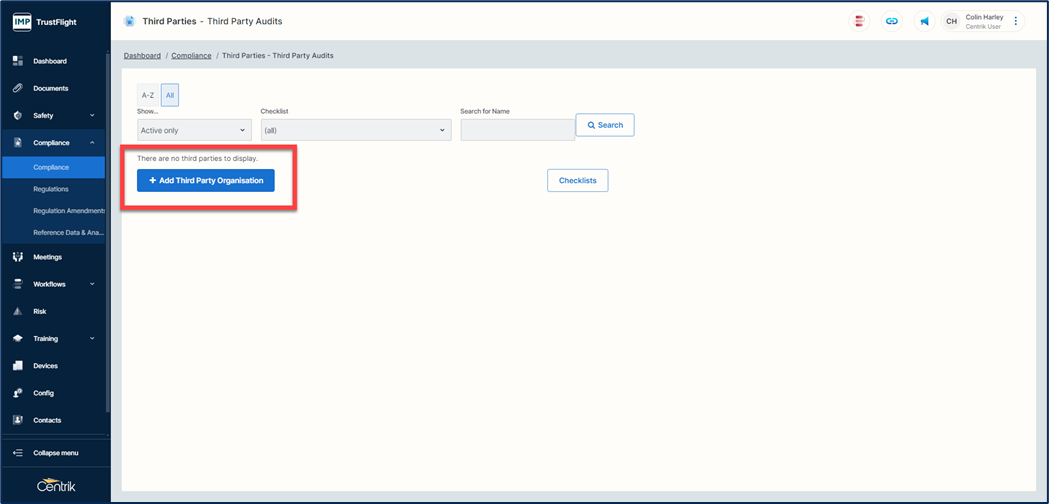Follow the Dashboard breadcrumb link
Image resolution: width=1049 pixels, height=504 pixels.
142,56
